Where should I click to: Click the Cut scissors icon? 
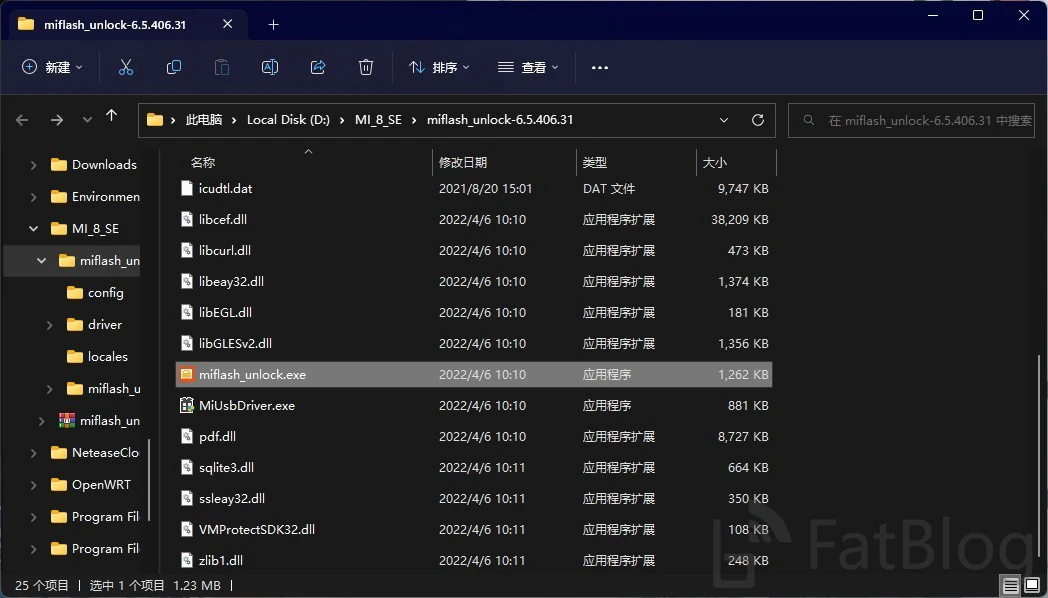point(126,67)
